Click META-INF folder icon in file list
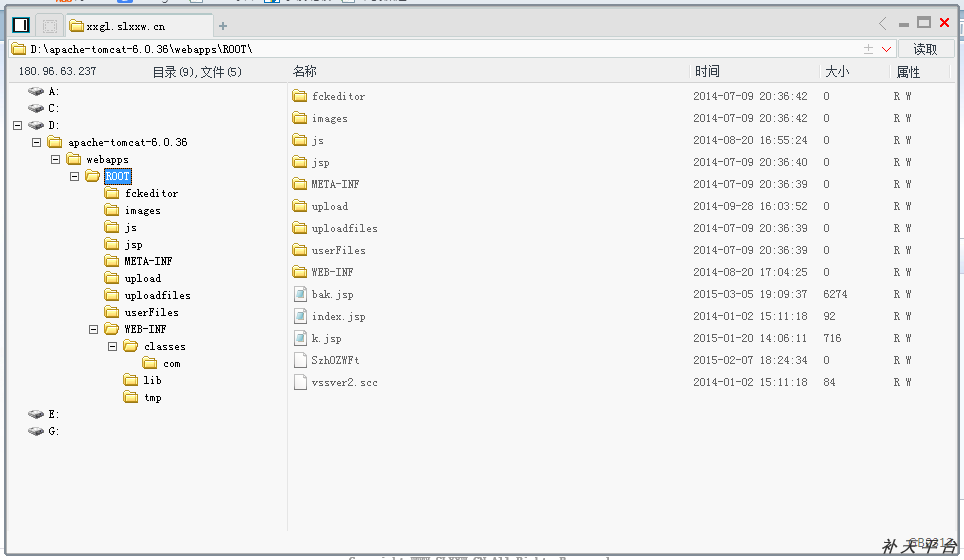The height and width of the screenshot is (560, 964). tap(300, 184)
